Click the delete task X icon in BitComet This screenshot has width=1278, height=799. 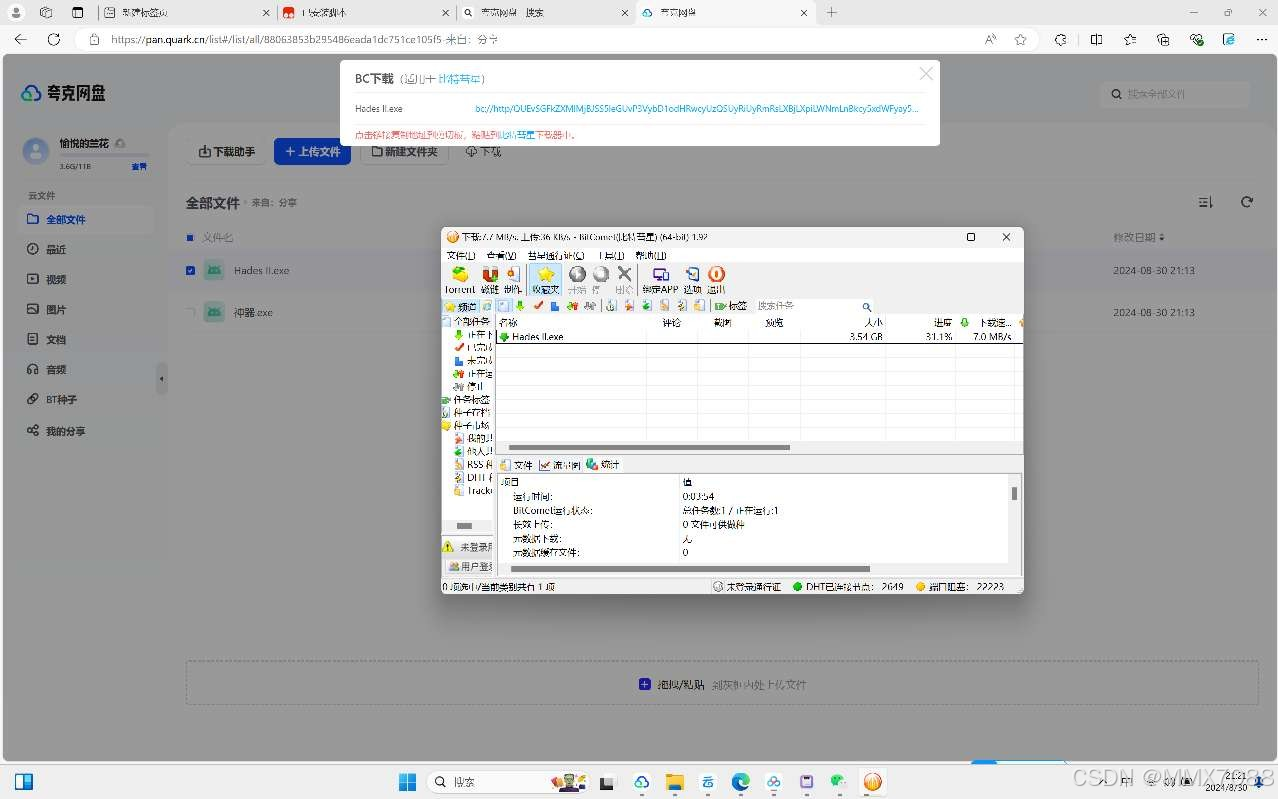tap(625, 279)
